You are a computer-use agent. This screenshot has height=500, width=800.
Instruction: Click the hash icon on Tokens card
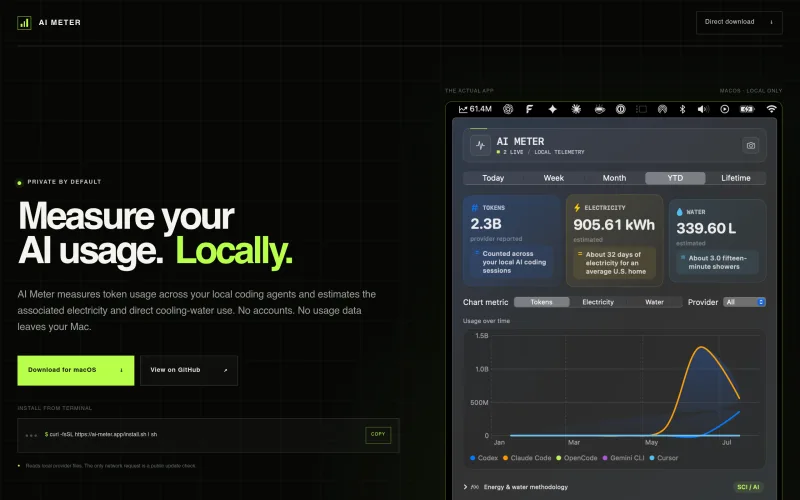coord(474,208)
